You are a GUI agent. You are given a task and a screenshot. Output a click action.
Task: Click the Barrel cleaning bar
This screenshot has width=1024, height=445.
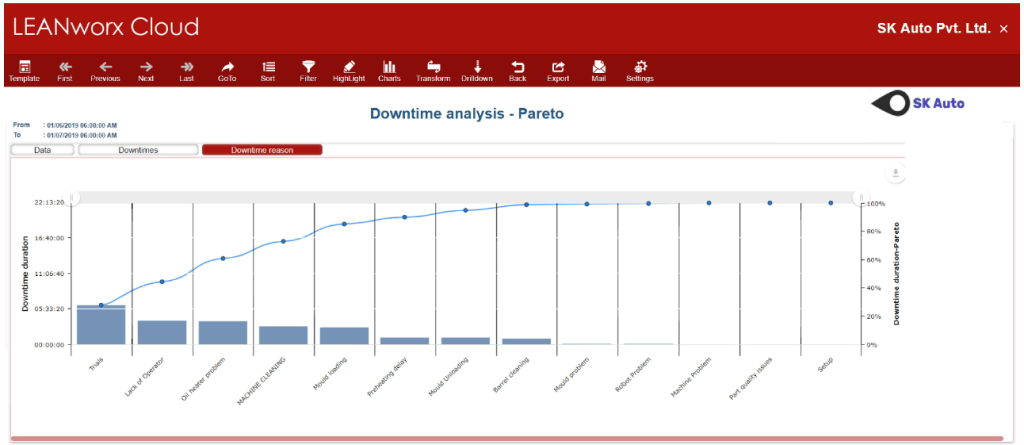pos(526,341)
